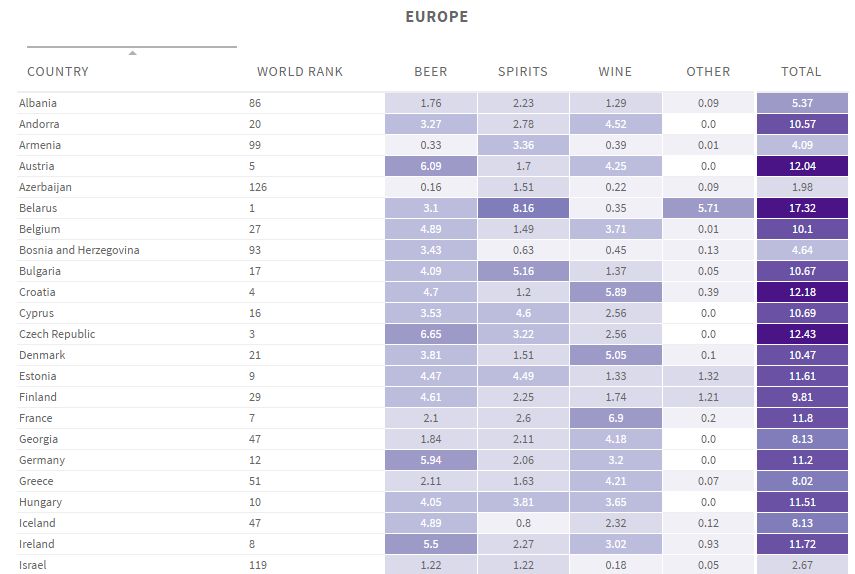Click the Czech Republic beer cell 6.65
Viewport: 855px width, 574px height.
[x=431, y=334]
